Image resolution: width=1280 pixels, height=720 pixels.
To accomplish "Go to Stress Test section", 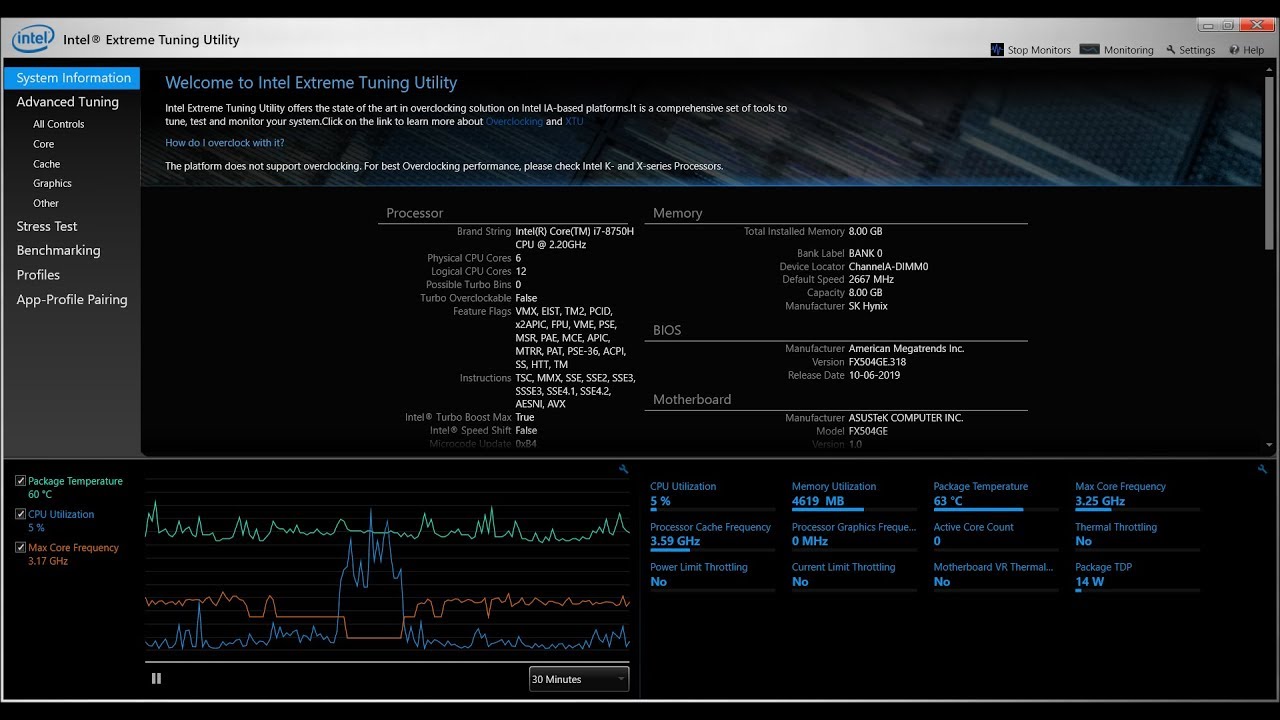I will (x=47, y=227).
